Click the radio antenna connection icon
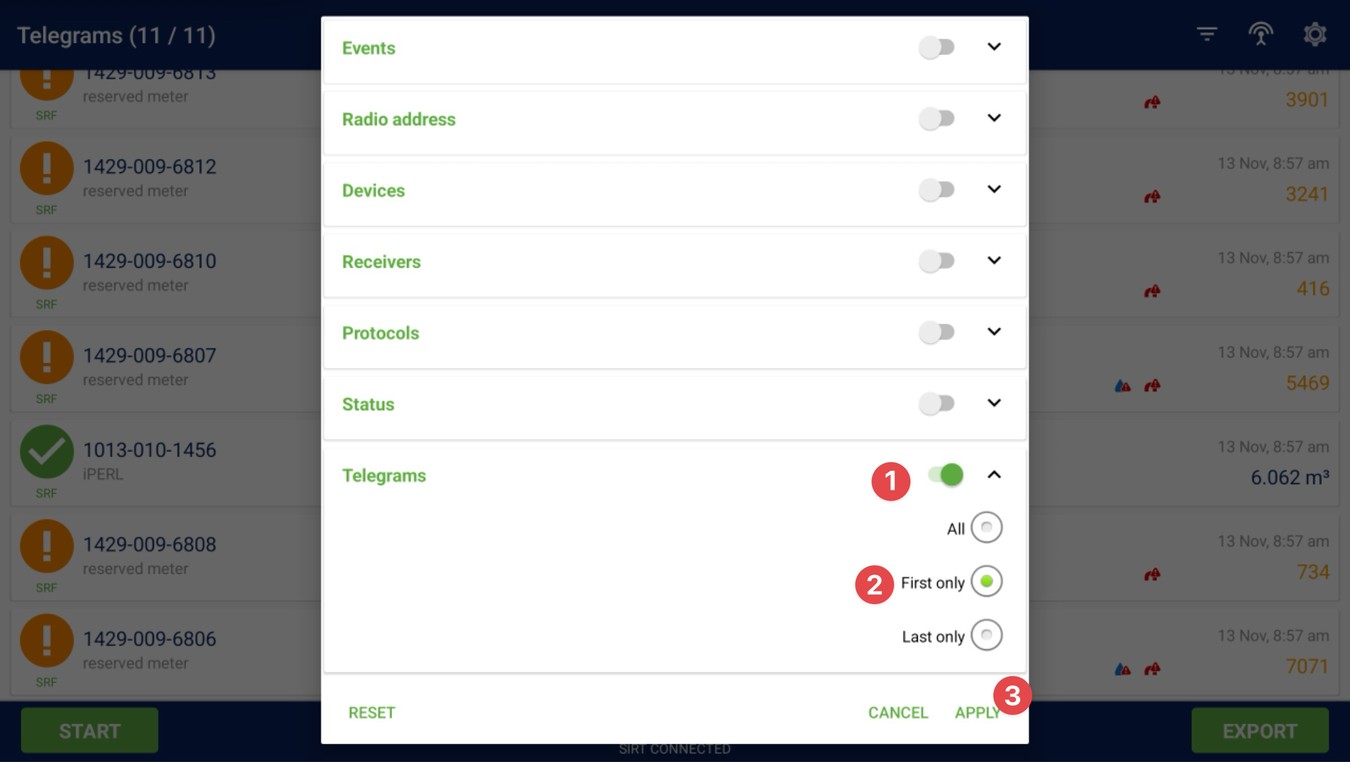This screenshot has height=762, width=1350. pos(1261,35)
